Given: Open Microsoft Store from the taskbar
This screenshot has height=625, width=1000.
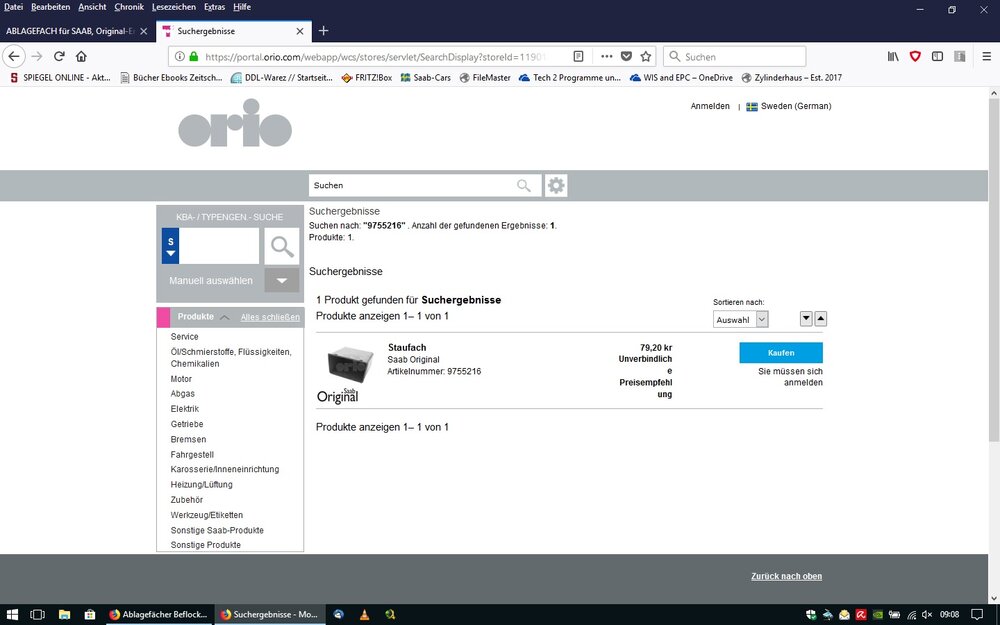Looking at the screenshot, I should [x=90, y=615].
